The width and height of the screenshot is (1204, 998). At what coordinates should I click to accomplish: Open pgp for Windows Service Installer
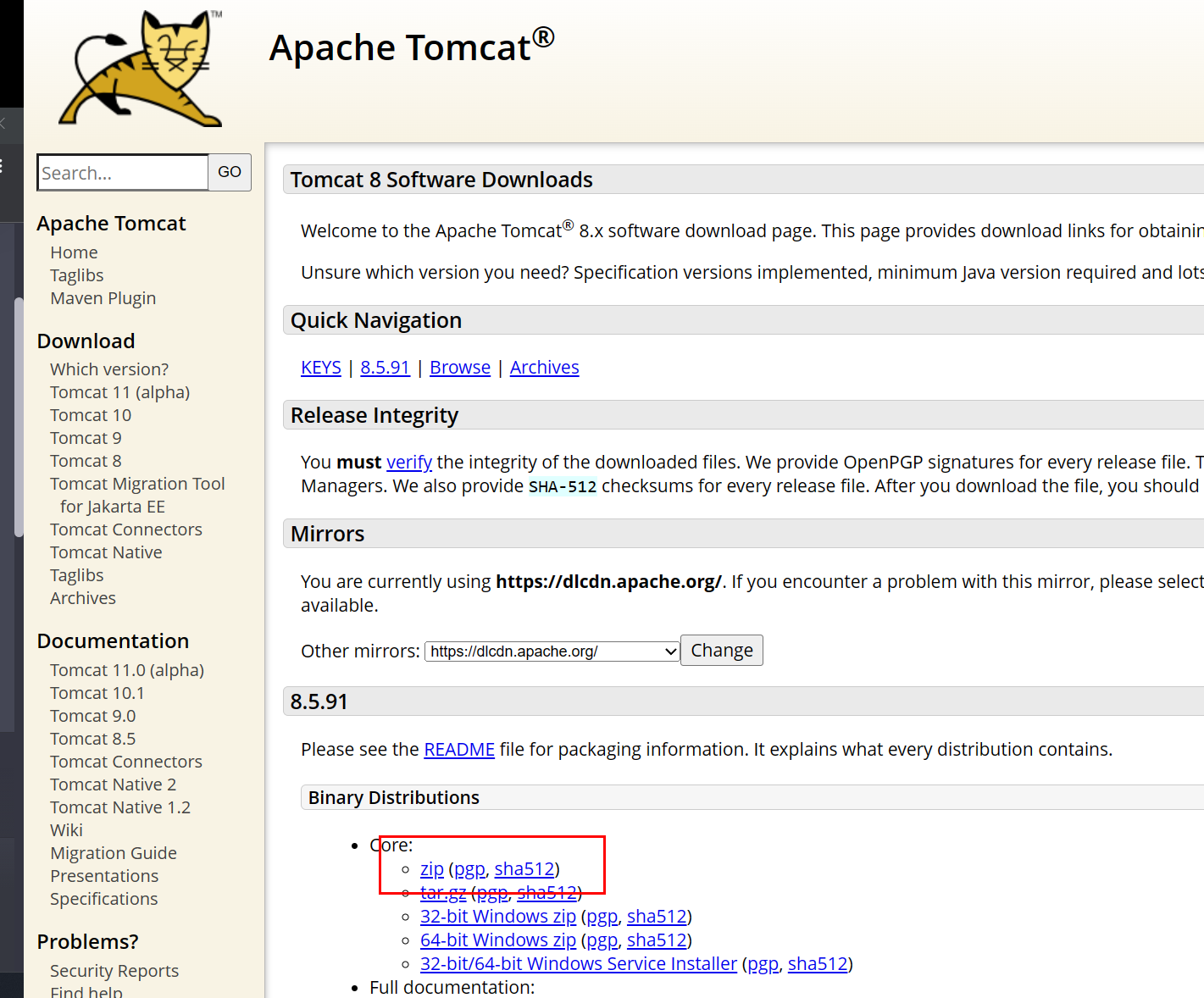763,964
